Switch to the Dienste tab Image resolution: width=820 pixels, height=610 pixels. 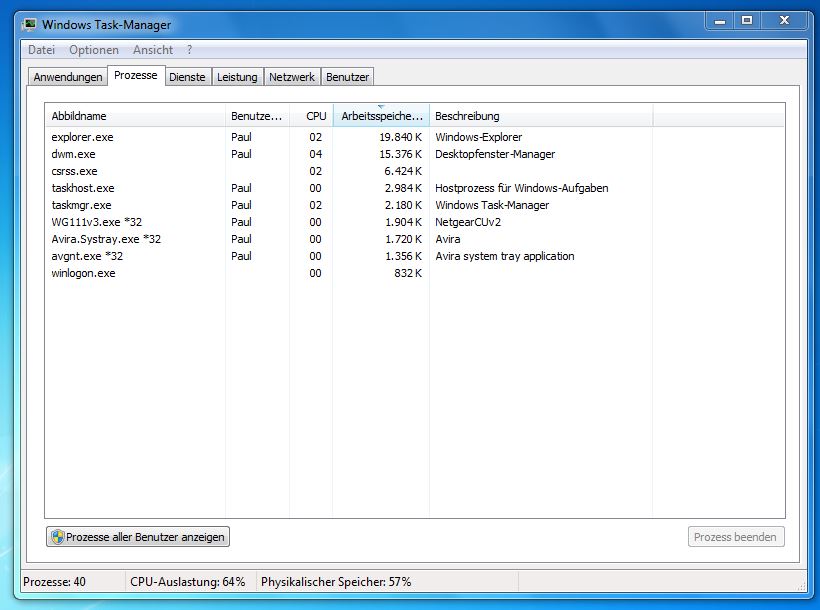click(187, 77)
